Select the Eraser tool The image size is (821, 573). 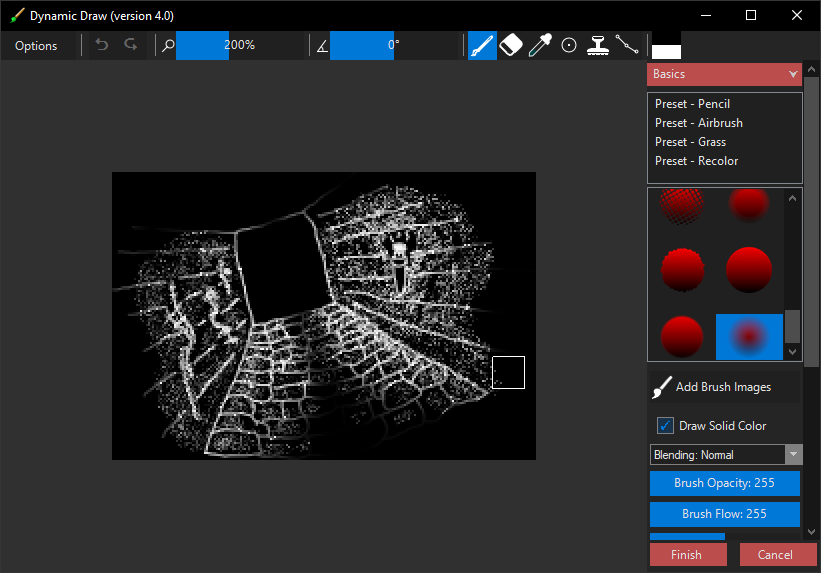pos(511,46)
